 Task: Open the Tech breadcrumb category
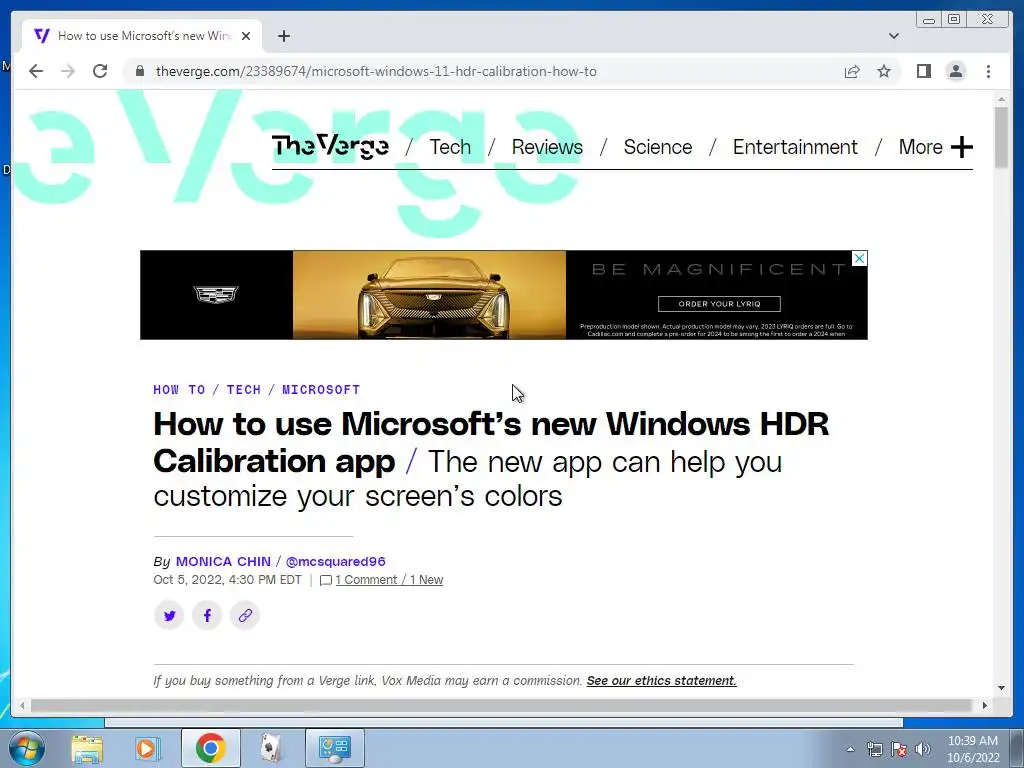244,390
